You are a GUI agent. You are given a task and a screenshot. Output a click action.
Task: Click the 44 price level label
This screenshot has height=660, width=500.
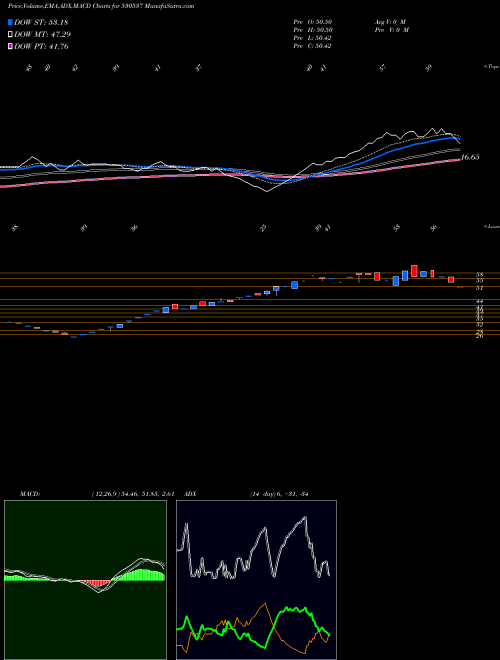479,301
